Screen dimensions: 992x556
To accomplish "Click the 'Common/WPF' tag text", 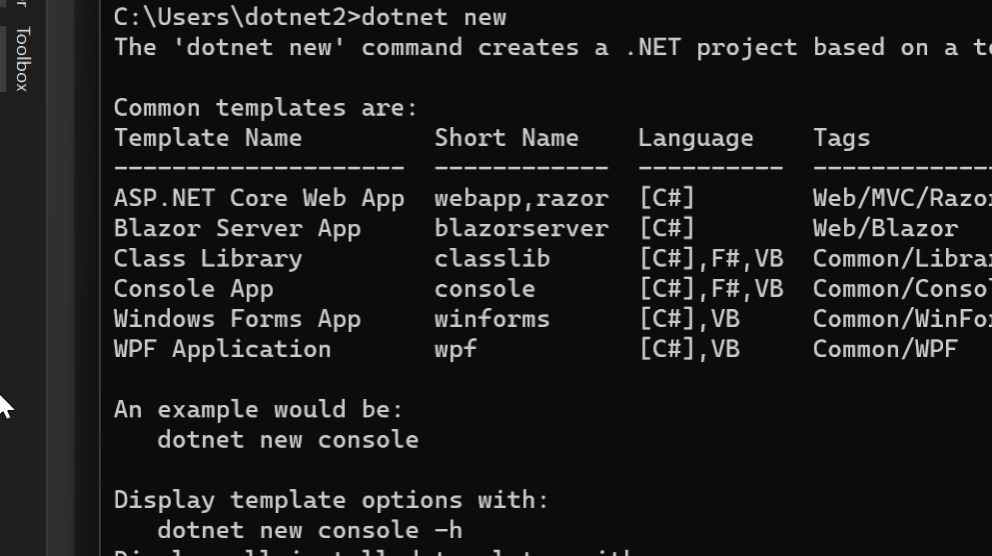I will pos(885,349).
